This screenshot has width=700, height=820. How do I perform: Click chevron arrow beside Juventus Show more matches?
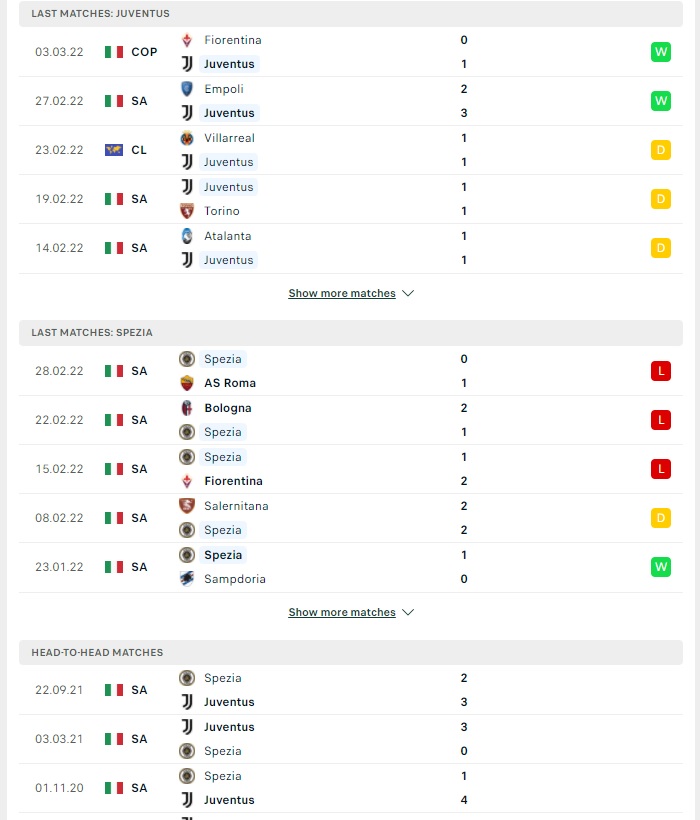coord(408,293)
